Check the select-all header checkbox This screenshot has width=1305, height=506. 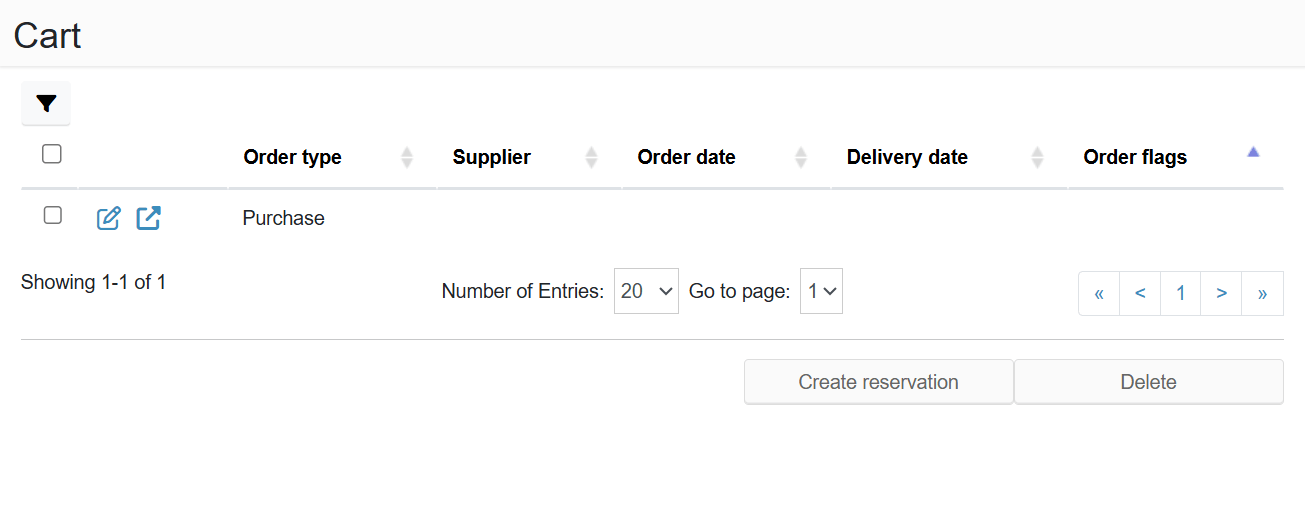point(52,154)
